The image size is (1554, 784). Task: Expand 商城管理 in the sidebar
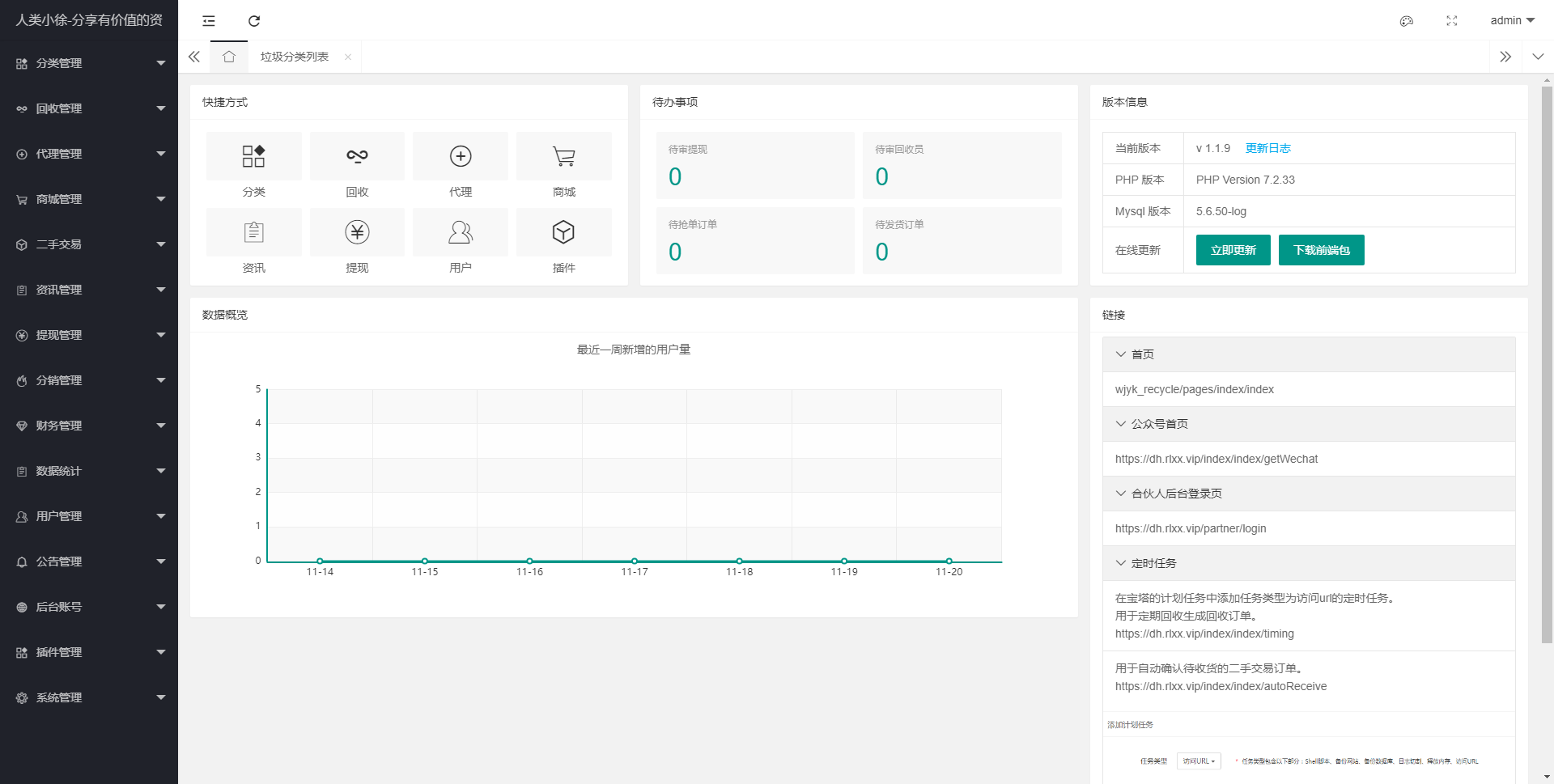coord(89,199)
